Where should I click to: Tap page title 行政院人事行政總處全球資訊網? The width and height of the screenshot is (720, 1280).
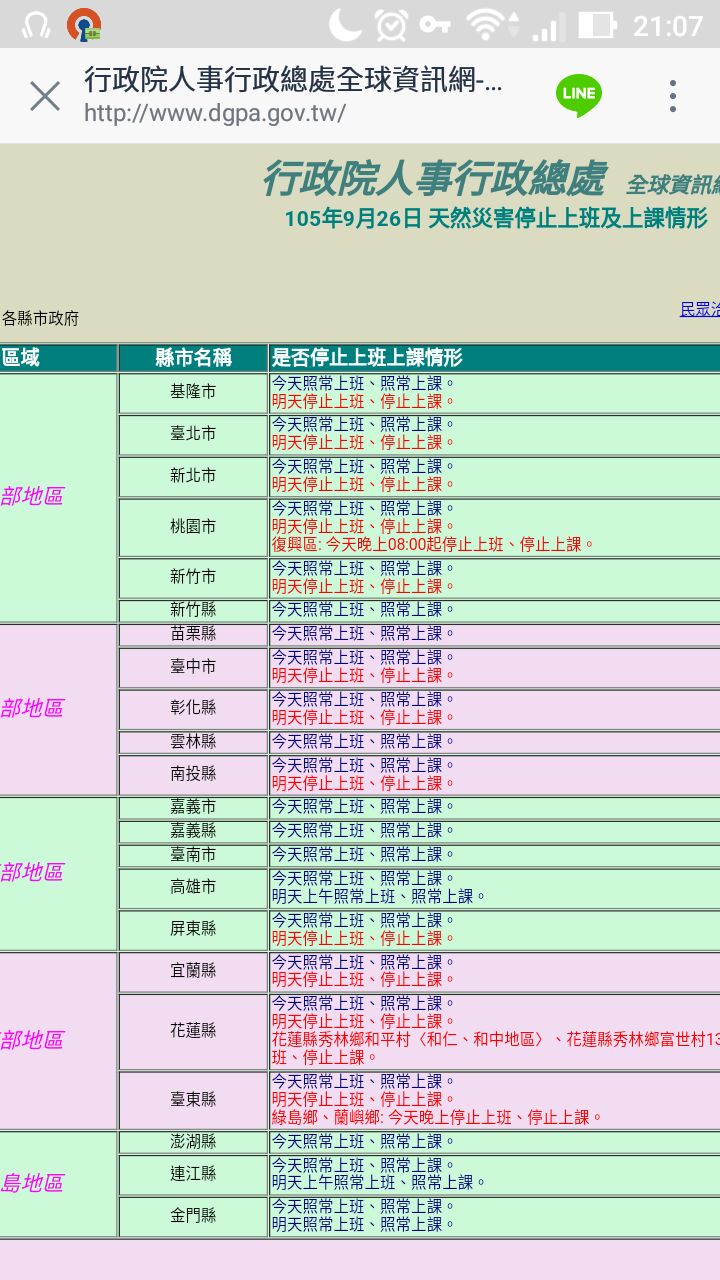pyautogui.click(x=293, y=79)
